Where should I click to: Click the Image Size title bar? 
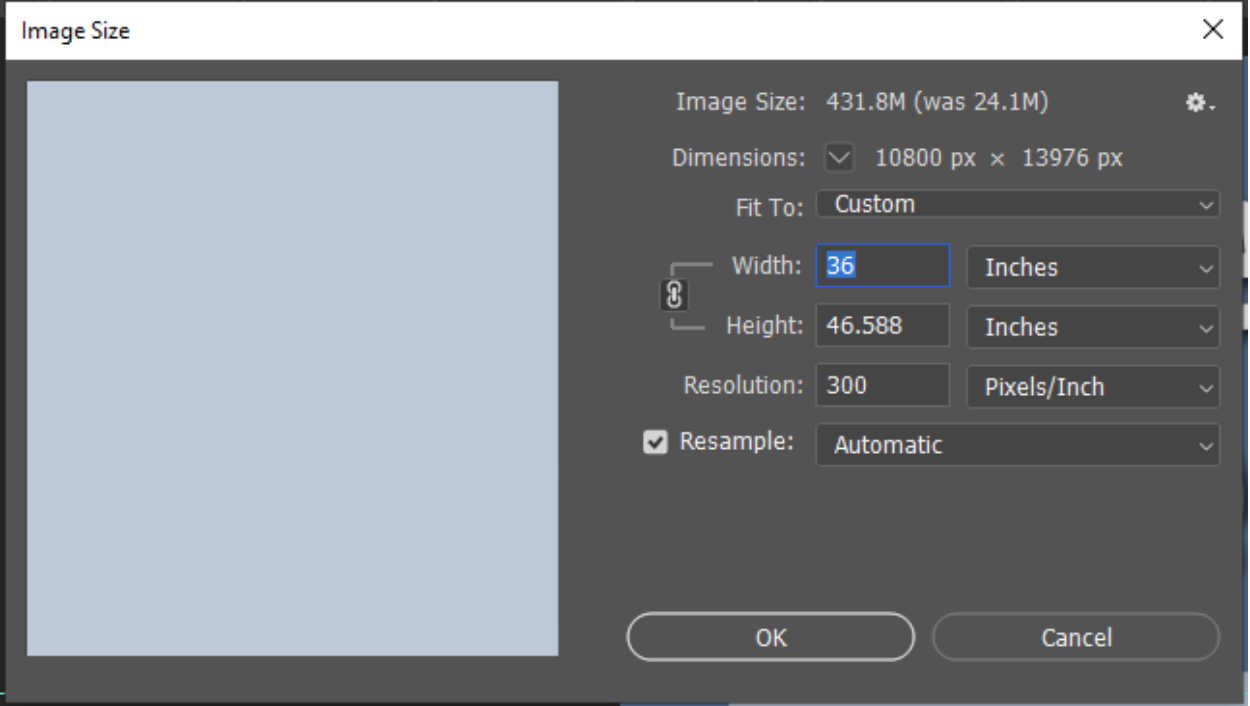pyautogui.click(x=600, y=31)
